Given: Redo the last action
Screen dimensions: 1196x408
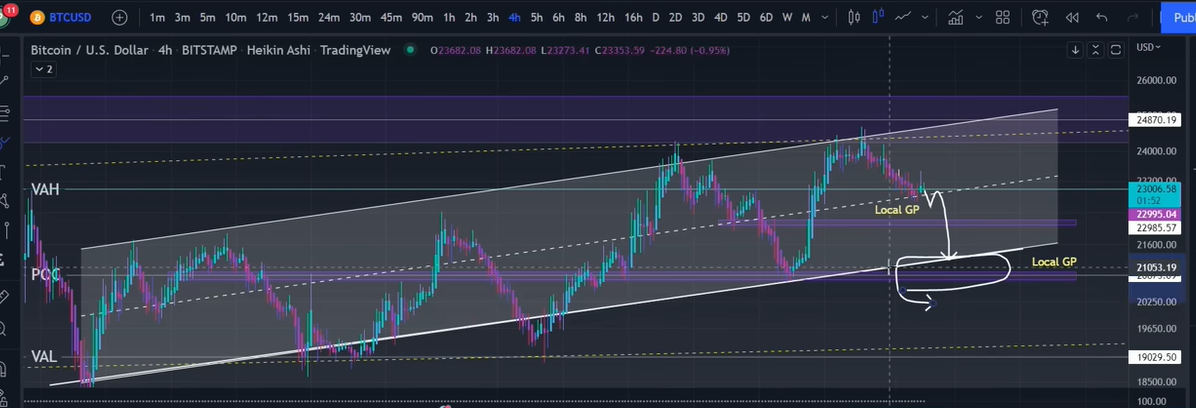Looking at the screenshot, I should click(x=1133, y=17).
